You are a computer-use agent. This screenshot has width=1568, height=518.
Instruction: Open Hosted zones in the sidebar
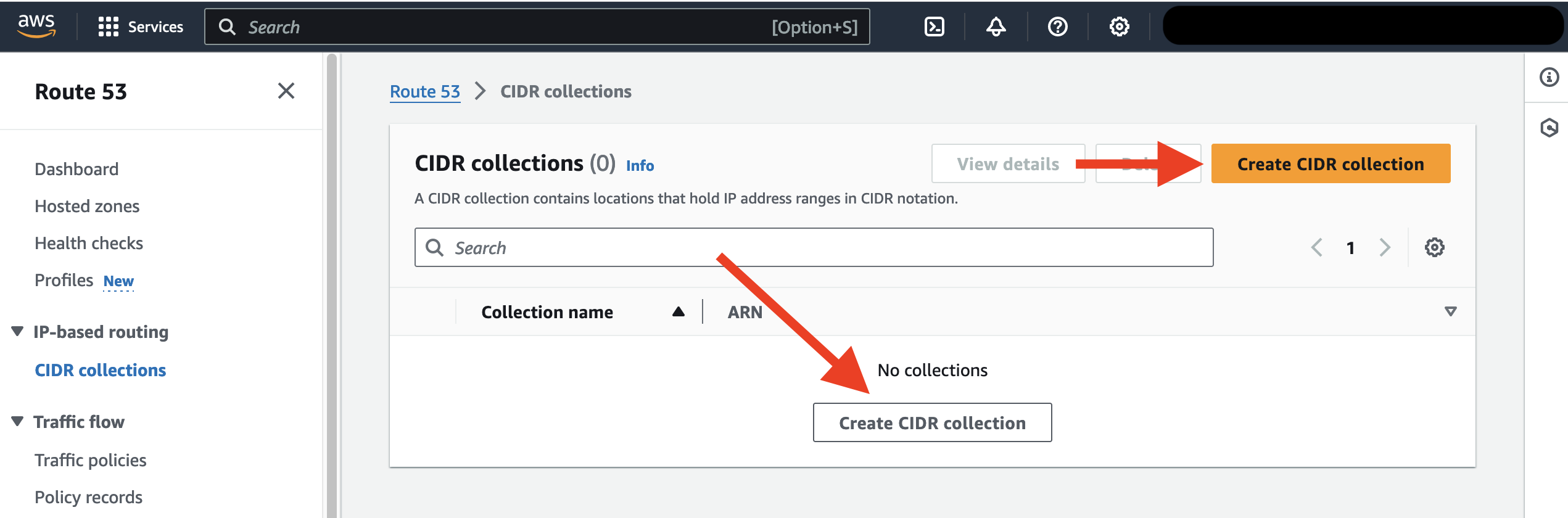(87, 206)
